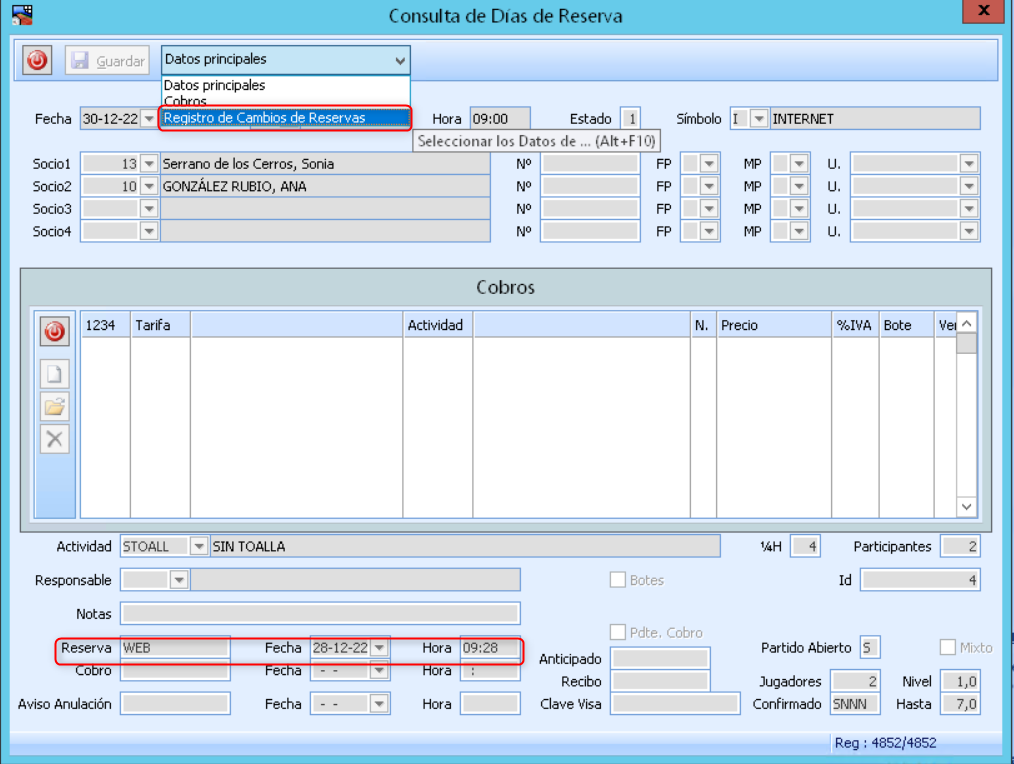This screenshot has height=764, width=1014.
Task: Open the Socio1 number dropdown
Action: coord(150,163)
